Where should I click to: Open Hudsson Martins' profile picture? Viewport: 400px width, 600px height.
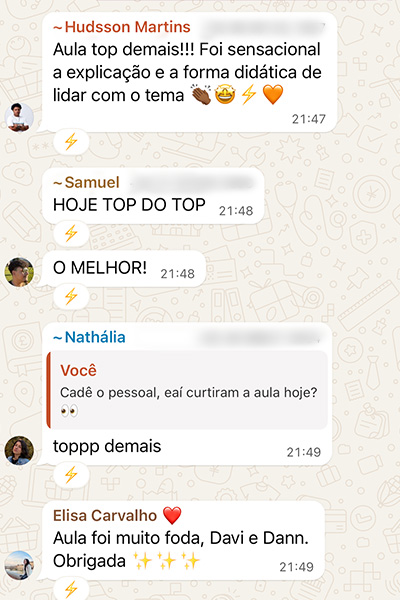click(19, 117)
